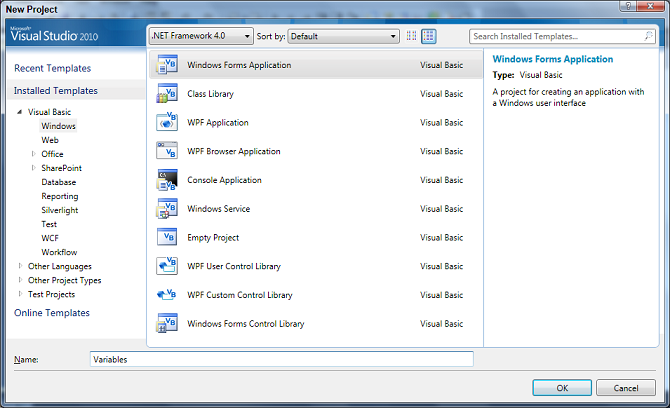Click the WPF Application template icon
Screen dimensions: 670x408
tap(167, 122)
